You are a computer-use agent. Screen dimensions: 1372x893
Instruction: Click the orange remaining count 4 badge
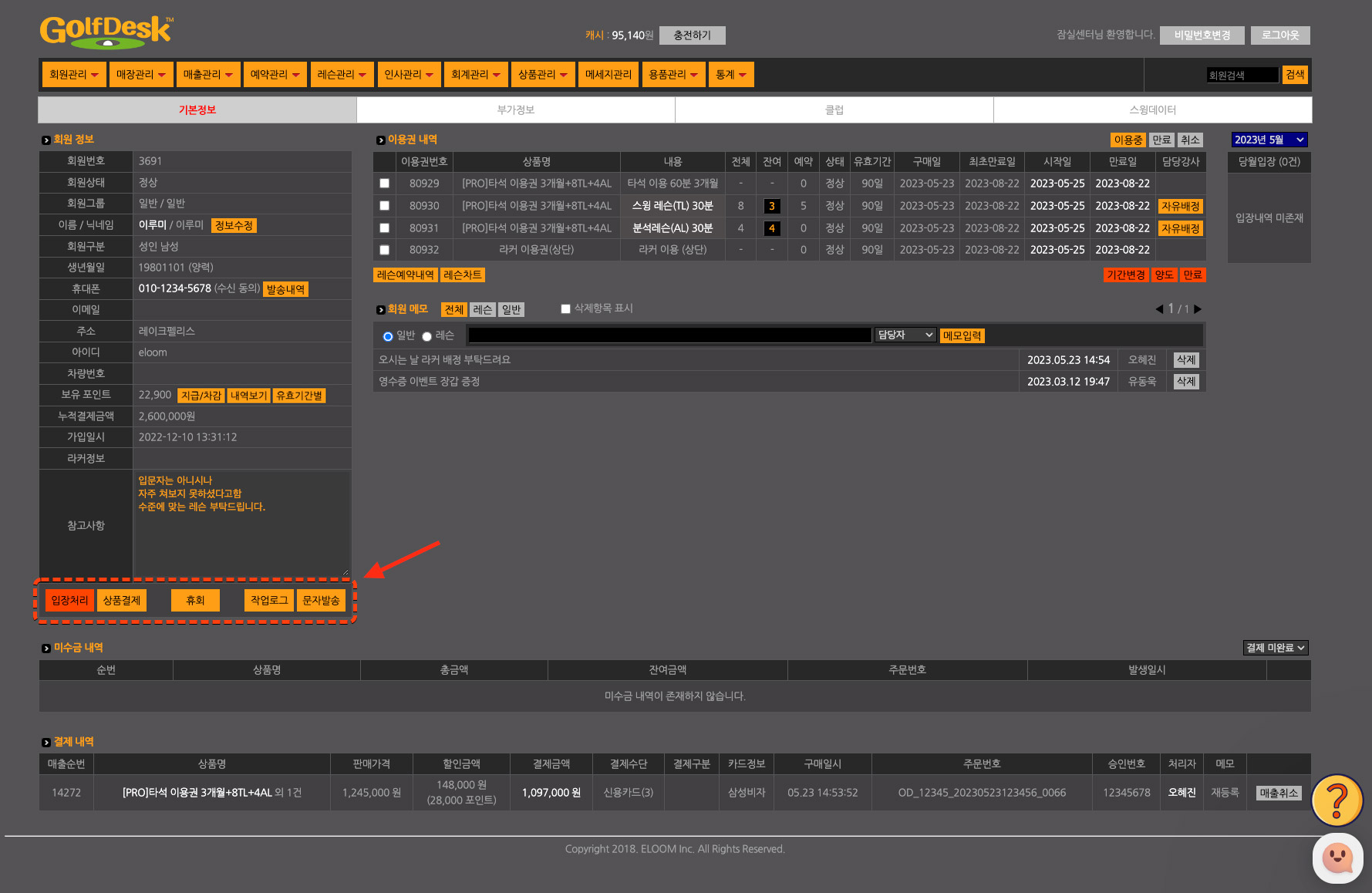click(771, 228)
